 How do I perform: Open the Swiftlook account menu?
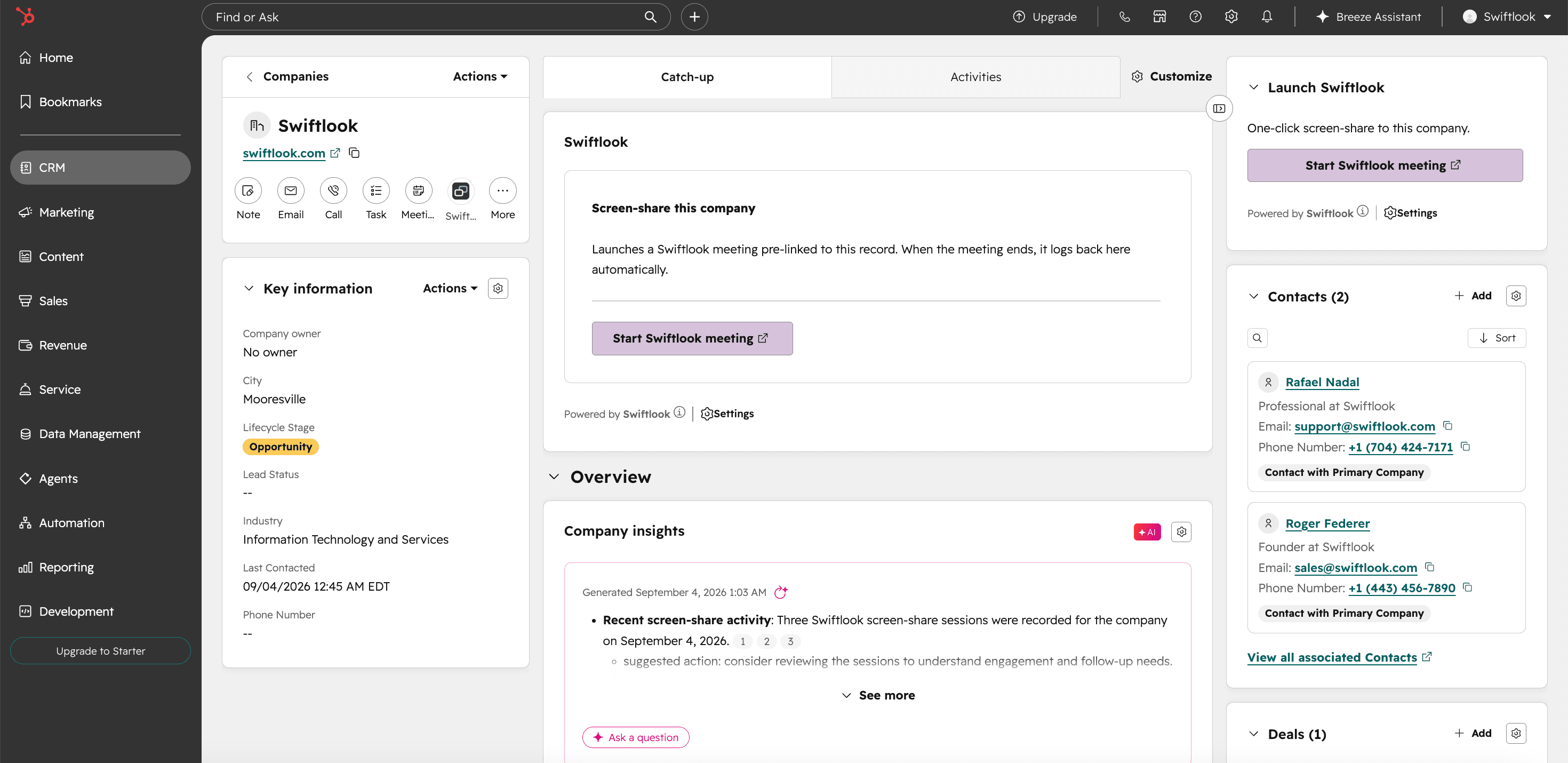tap(1507, 17)
